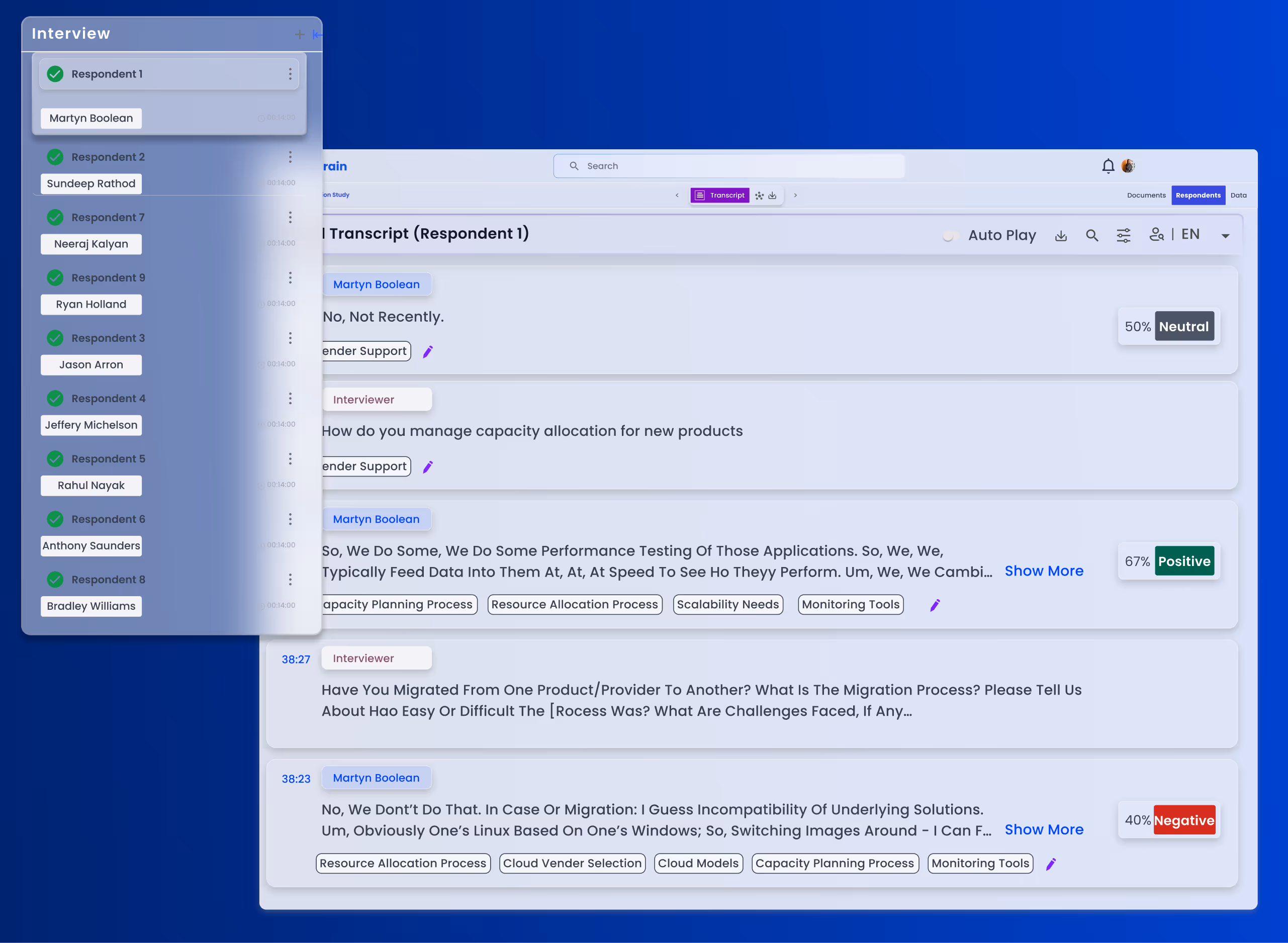Click Show More on the Positive response
1288x943 pixels.
click(1044, 572)
